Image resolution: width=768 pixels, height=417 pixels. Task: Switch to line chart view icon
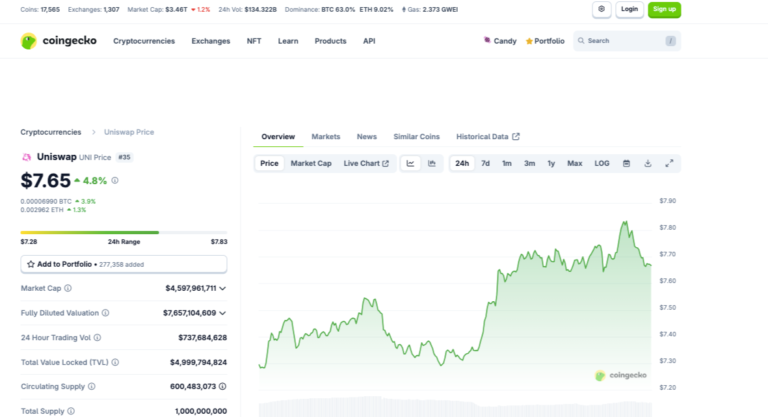(410, 163)
